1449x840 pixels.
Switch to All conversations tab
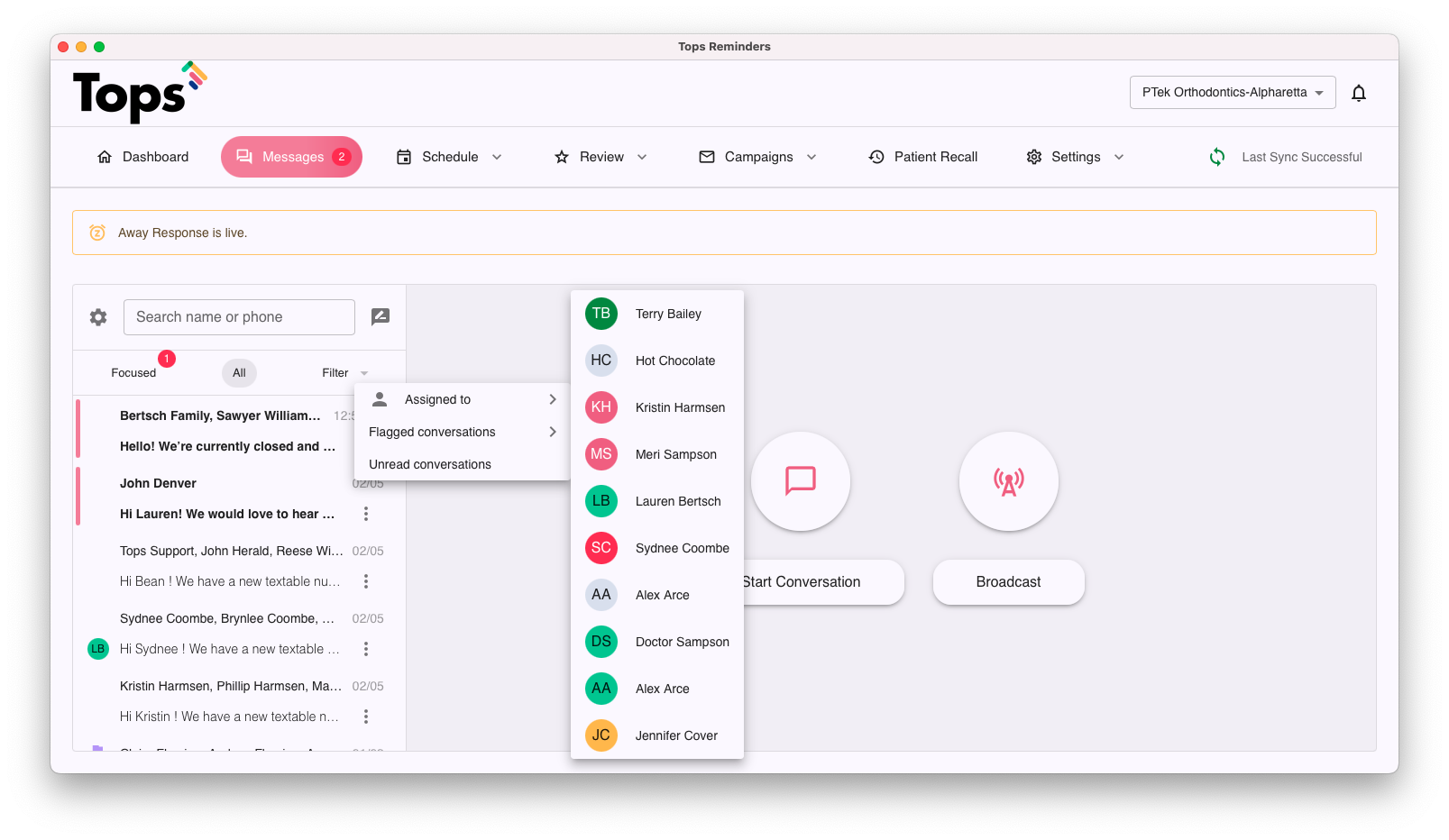239,373
